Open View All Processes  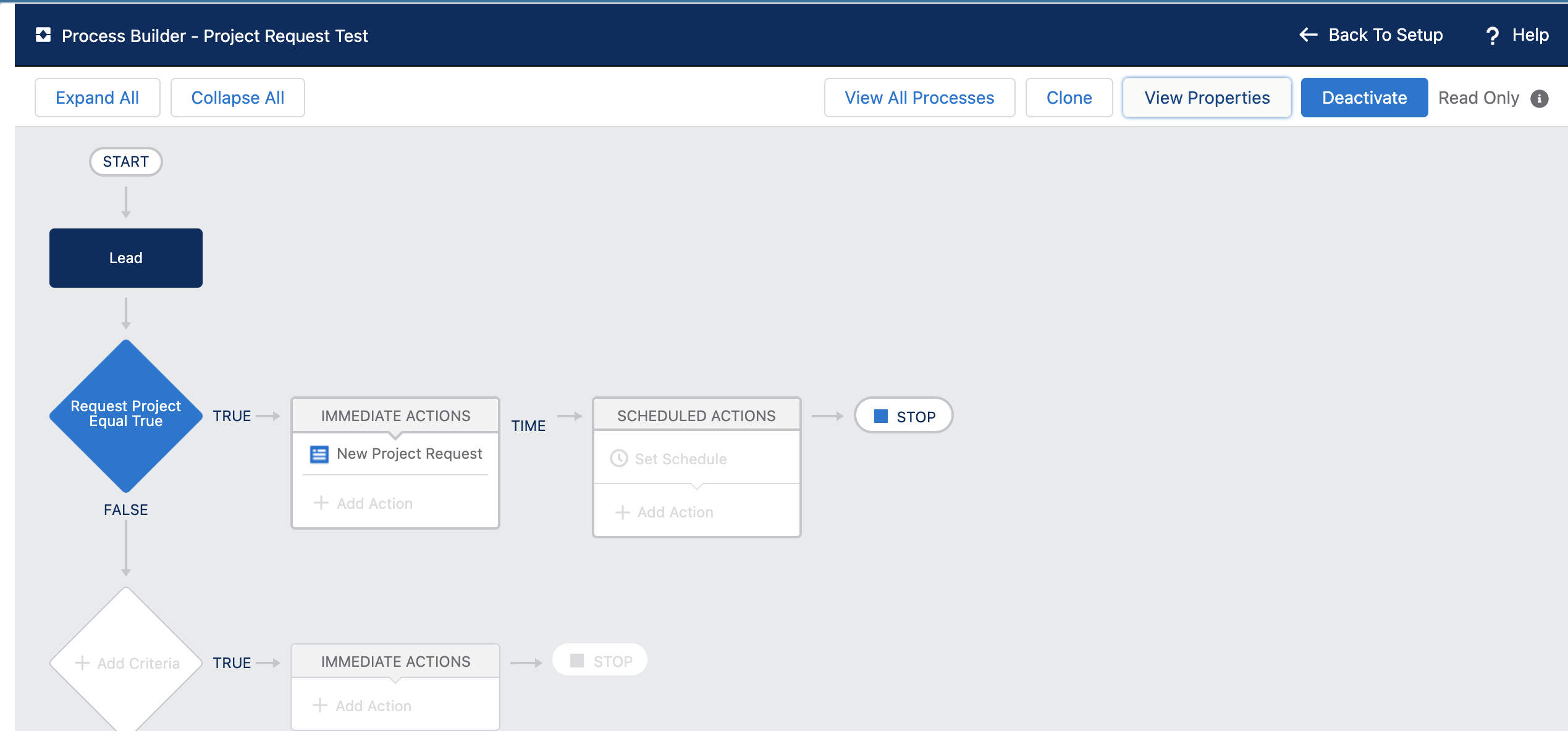[919, 98]
